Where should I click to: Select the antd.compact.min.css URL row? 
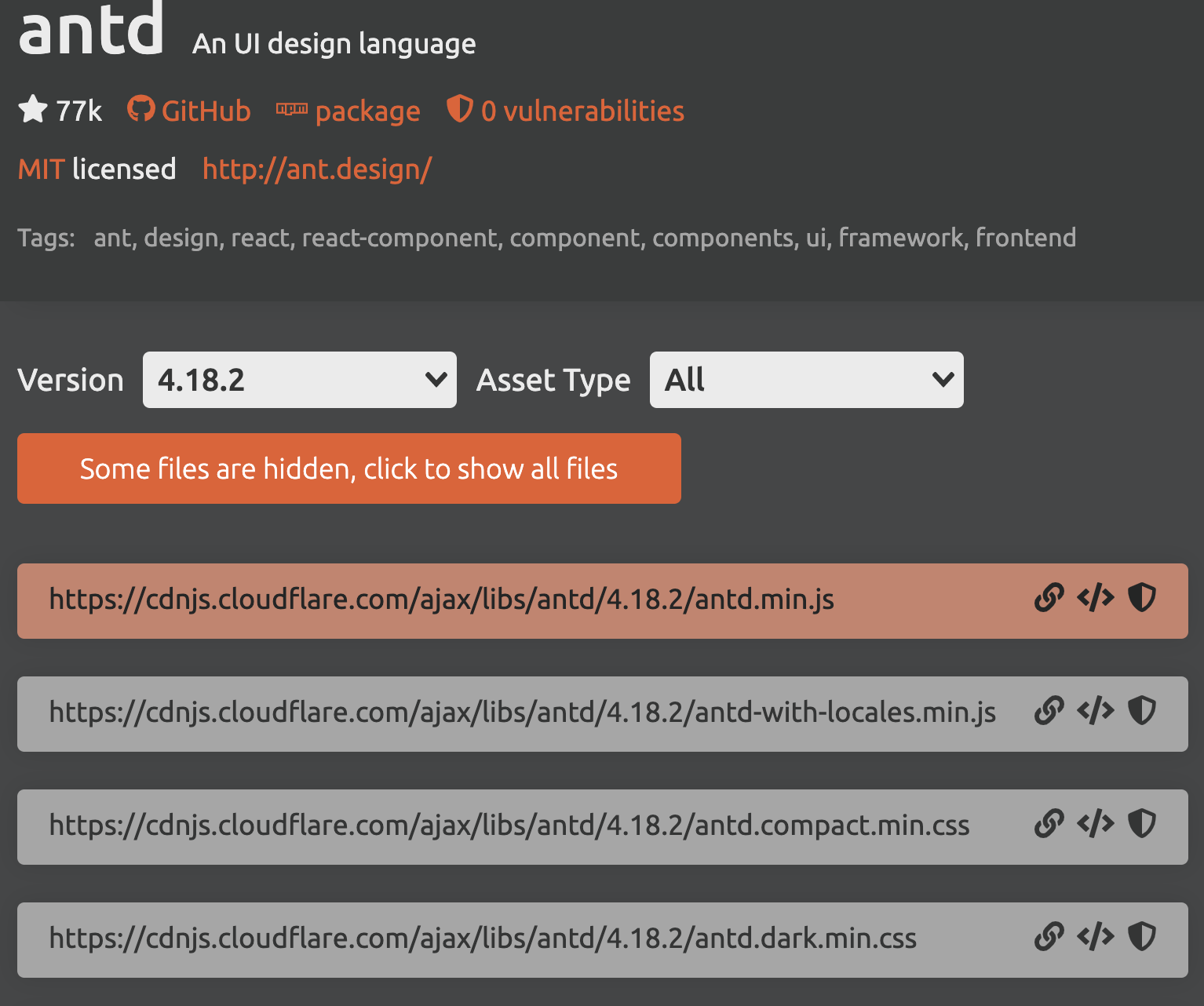(603, 827)
